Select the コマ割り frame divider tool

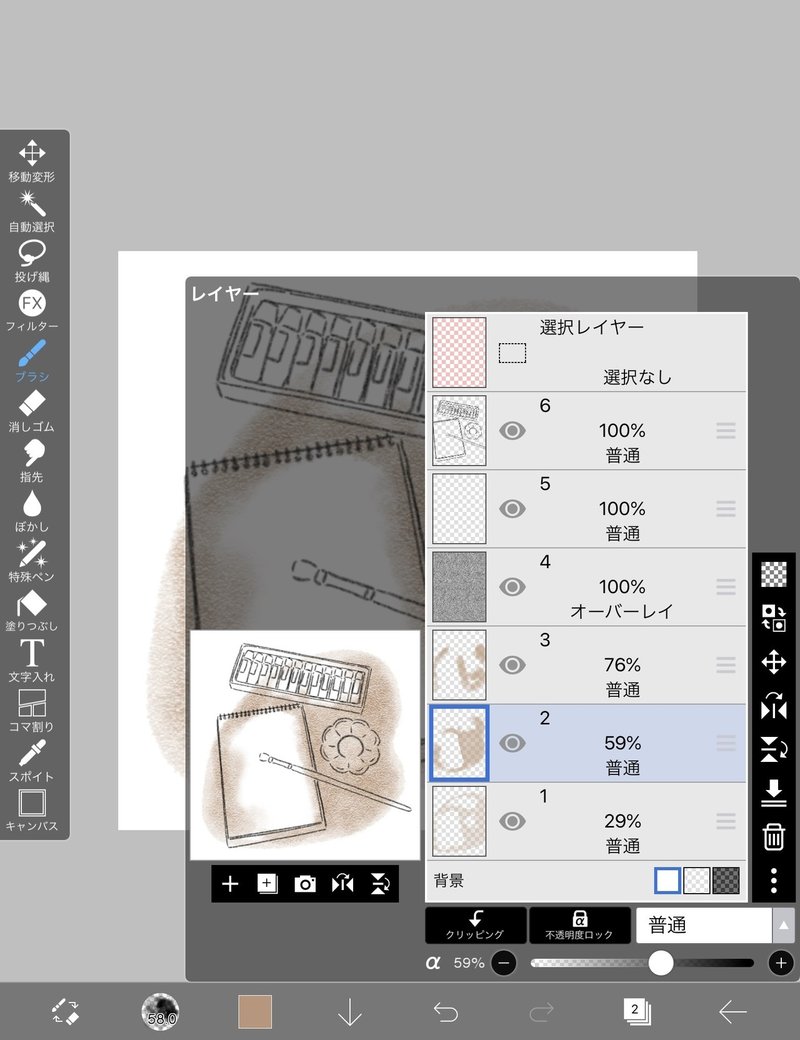(x=32, y=711)
